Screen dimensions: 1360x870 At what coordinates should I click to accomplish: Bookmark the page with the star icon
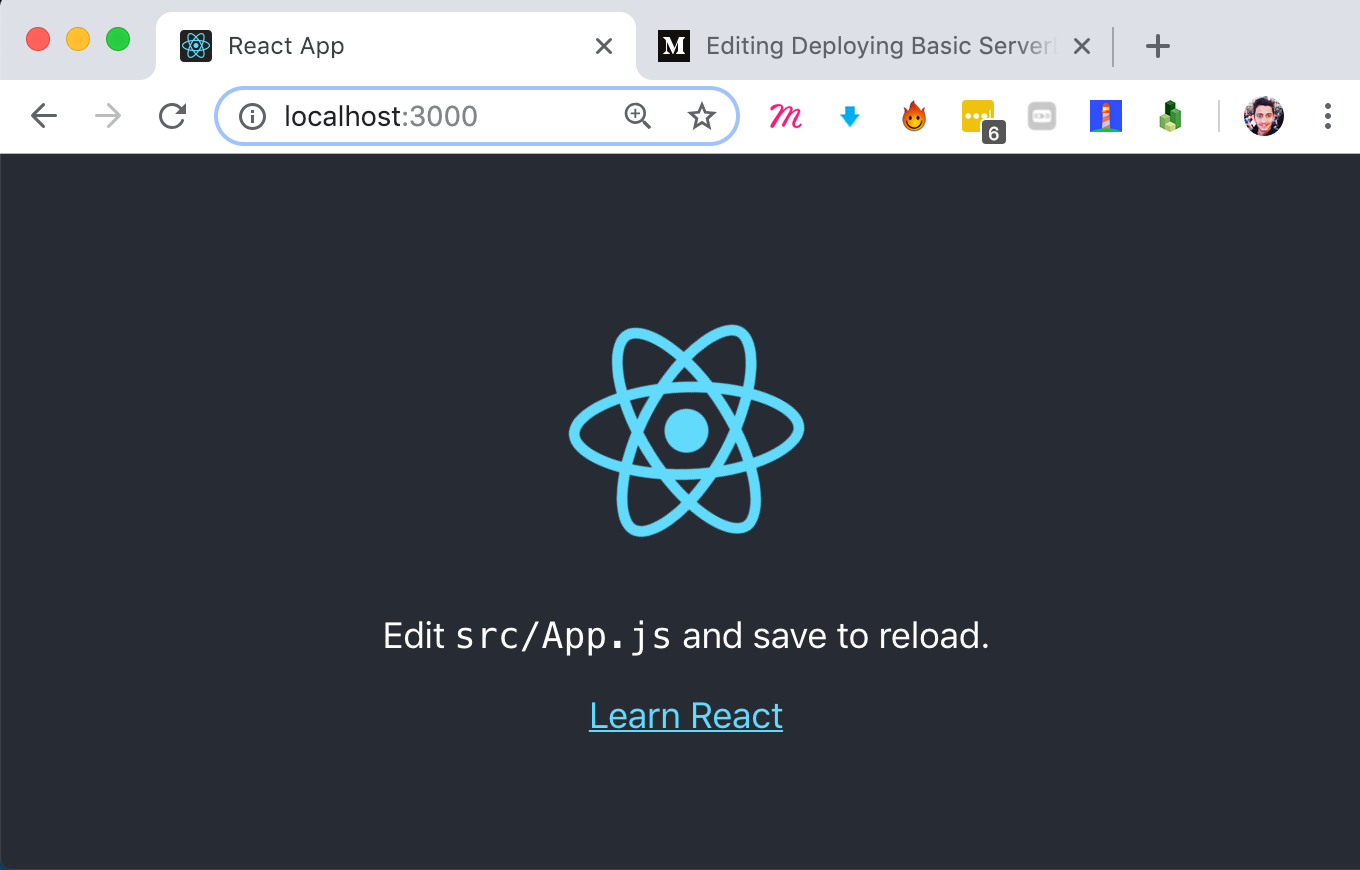703,116
